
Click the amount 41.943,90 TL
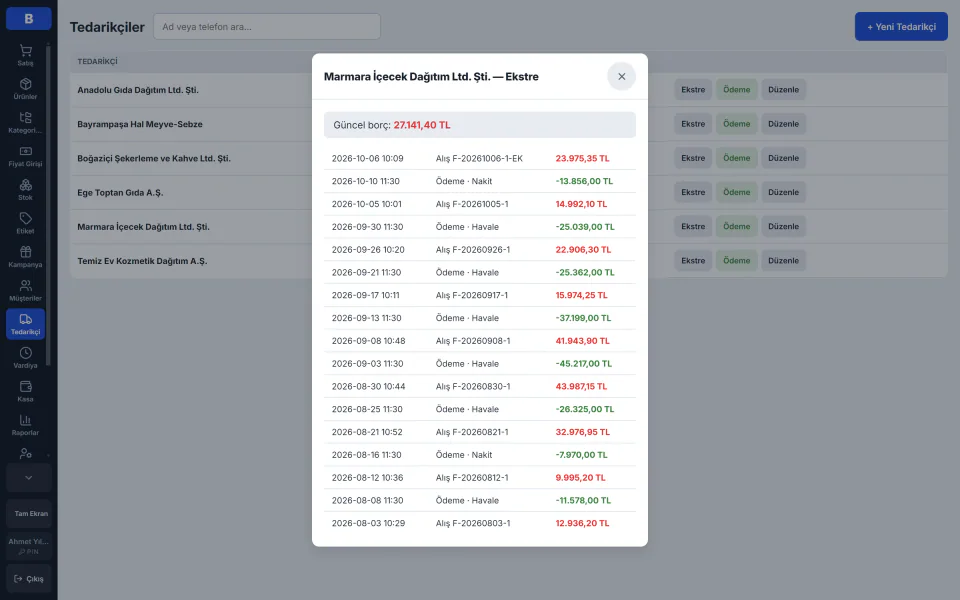pyautogui.click(x=582, y=341)
